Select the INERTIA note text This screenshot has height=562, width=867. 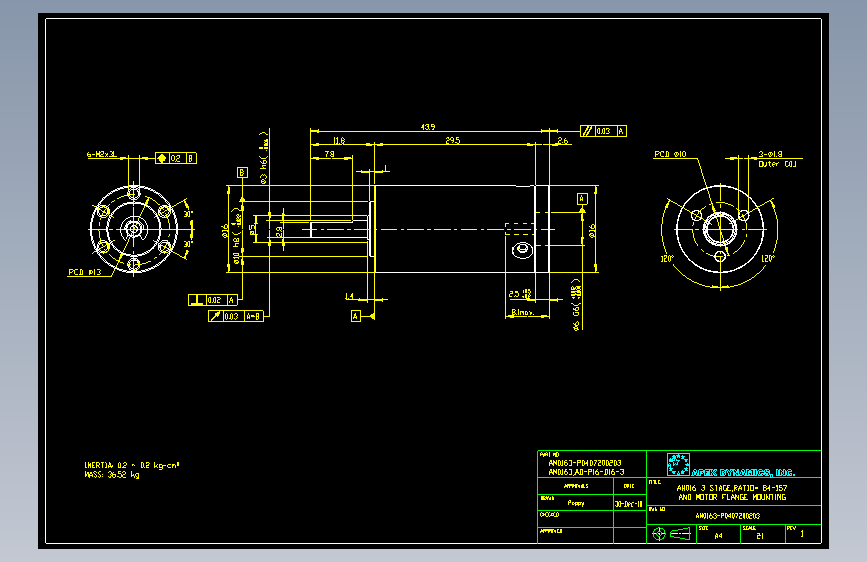(x=132, y=465)
